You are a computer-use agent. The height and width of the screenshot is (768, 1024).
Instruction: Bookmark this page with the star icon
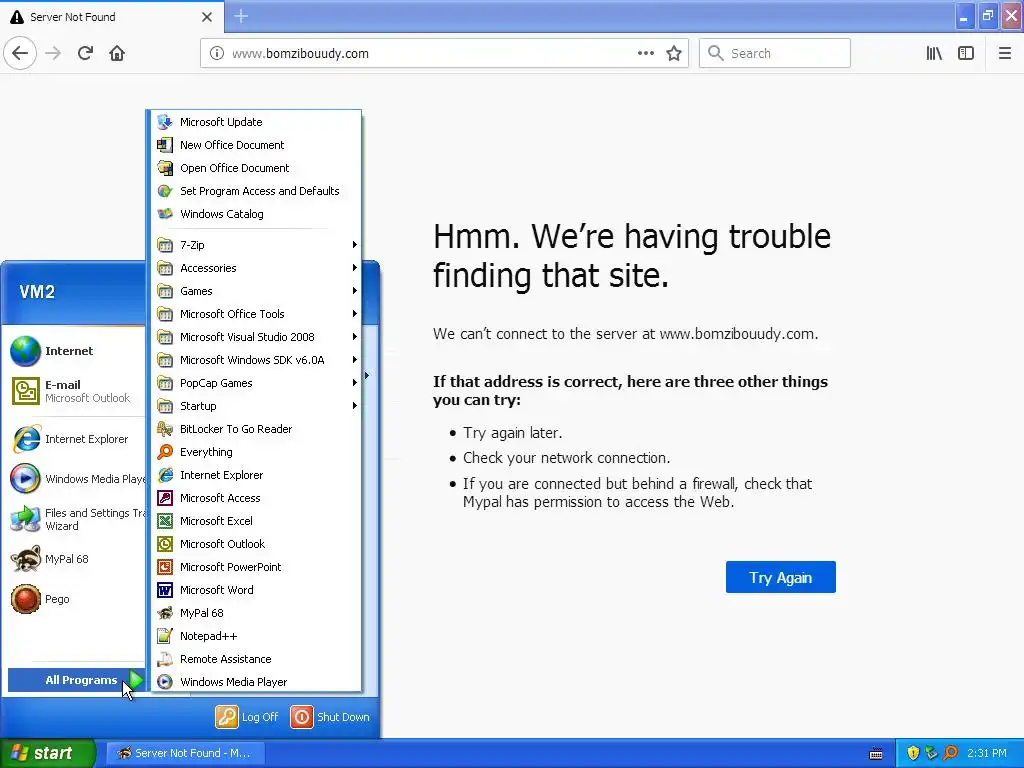pyautogui.click(x=674, y=53)
